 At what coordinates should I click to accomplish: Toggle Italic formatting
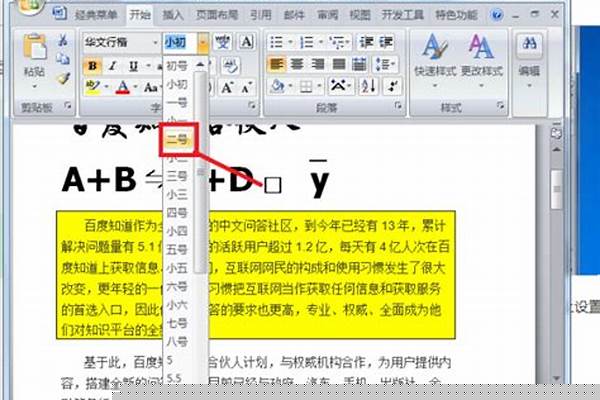click(x=112, y=66)
